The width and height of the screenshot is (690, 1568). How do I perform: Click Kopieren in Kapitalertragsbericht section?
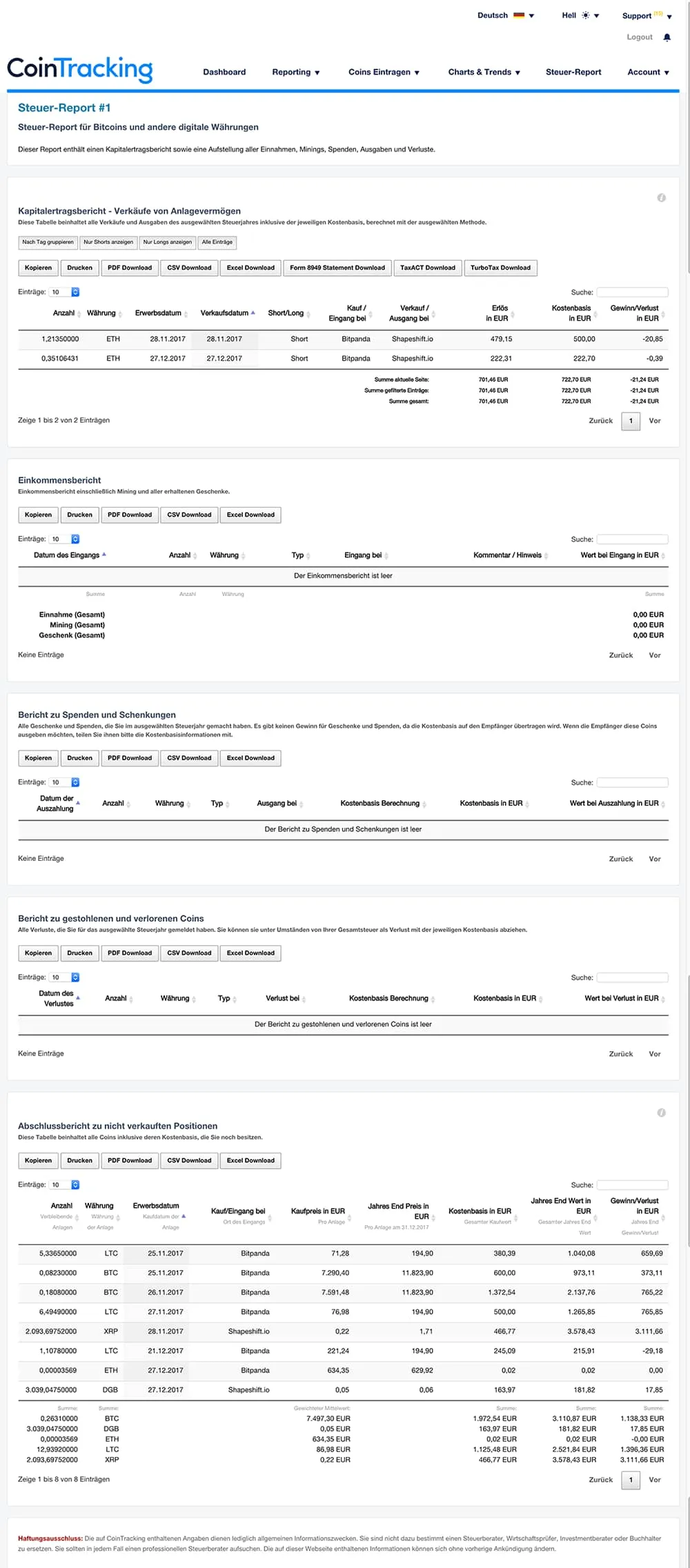coord(38,268)
